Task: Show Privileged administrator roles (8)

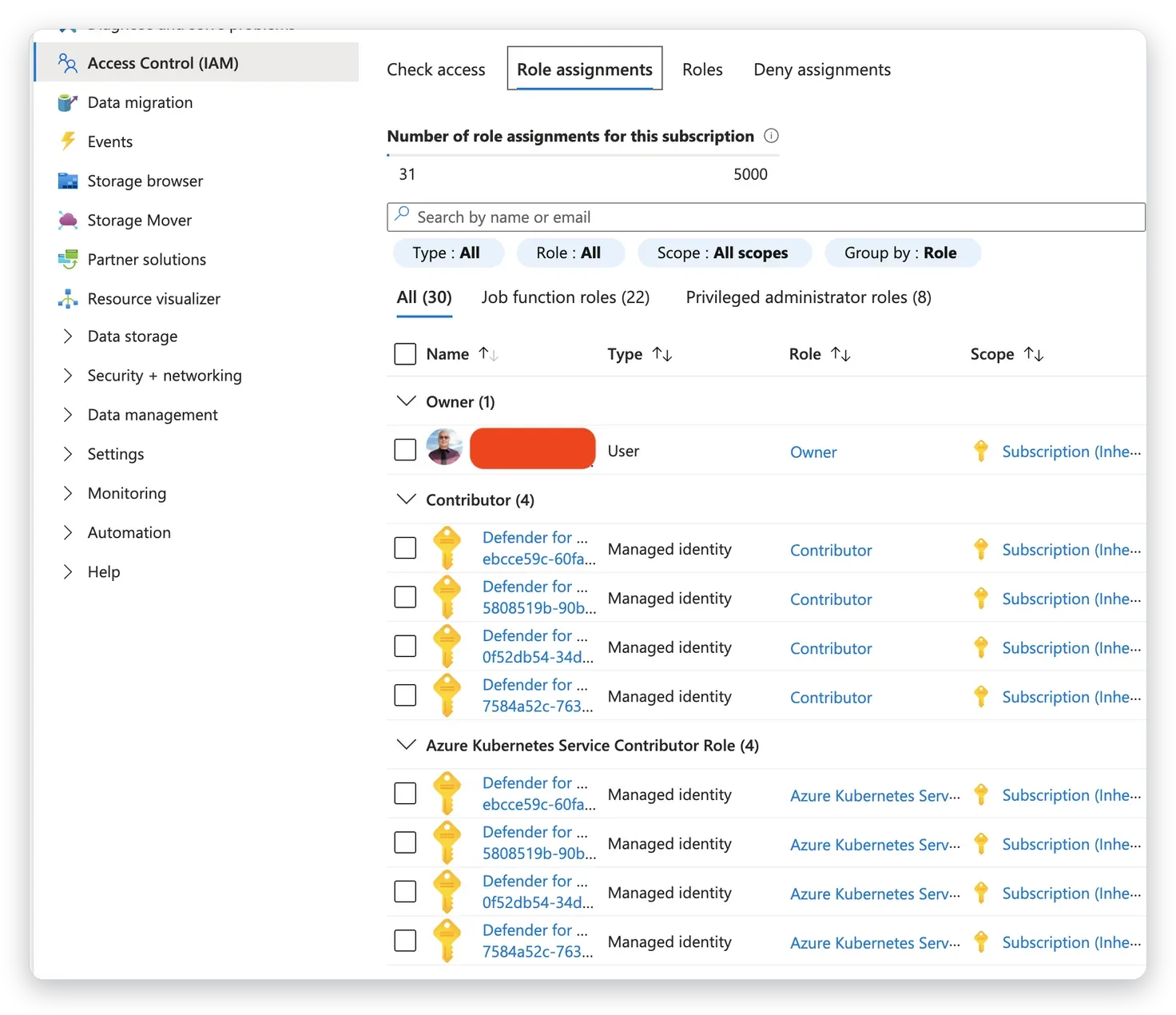Action: tap(808, 297)
